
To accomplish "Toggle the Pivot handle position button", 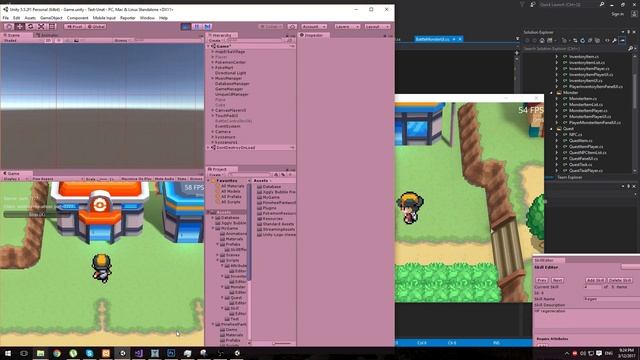I will click(75, 27).
